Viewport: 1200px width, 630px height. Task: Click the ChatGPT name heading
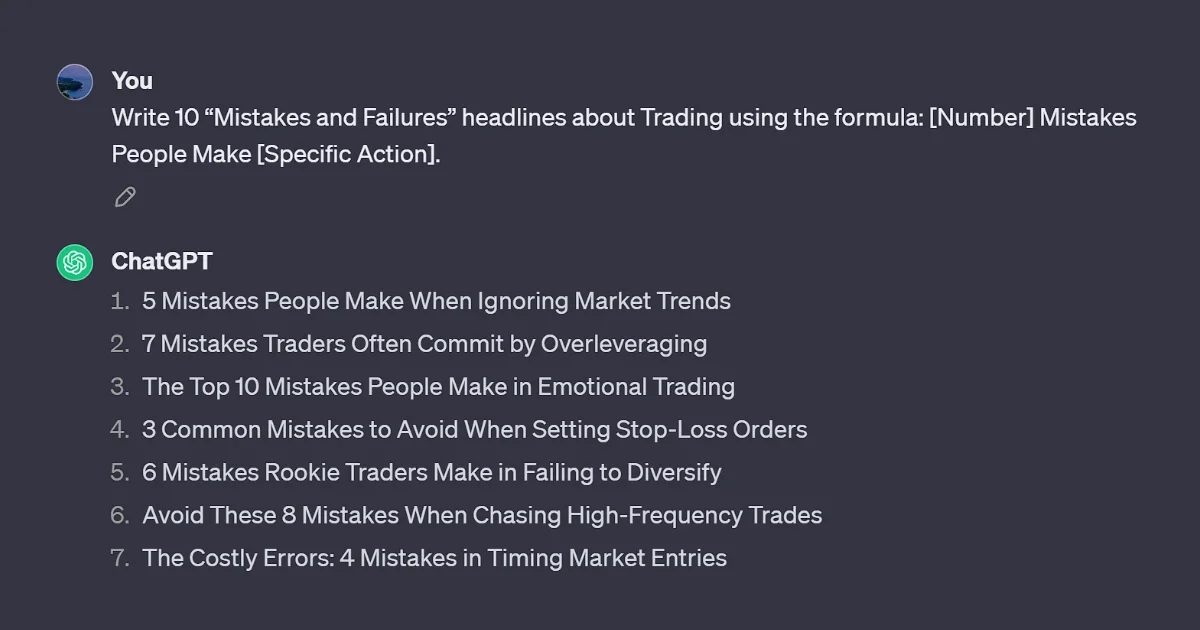click(161, 261)
